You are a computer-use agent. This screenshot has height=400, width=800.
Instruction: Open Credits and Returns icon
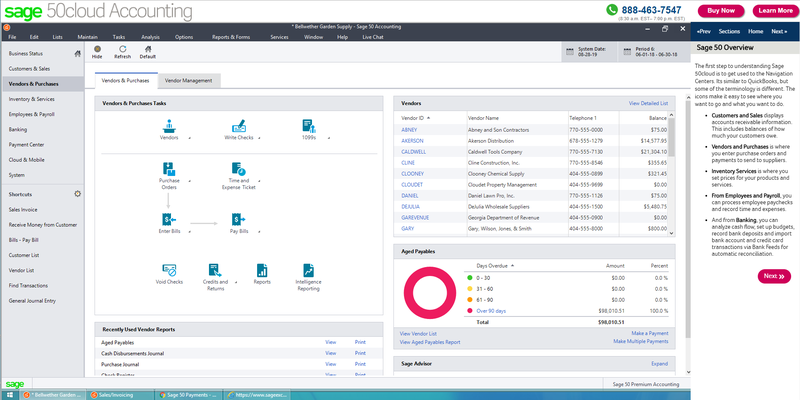216,270
